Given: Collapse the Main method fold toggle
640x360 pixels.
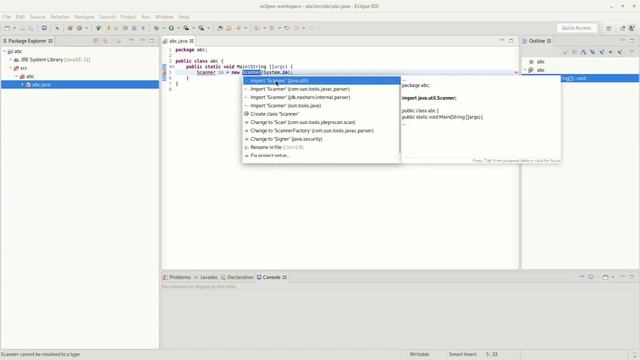Looking at the screenshot, I should (x=172, y=67).
